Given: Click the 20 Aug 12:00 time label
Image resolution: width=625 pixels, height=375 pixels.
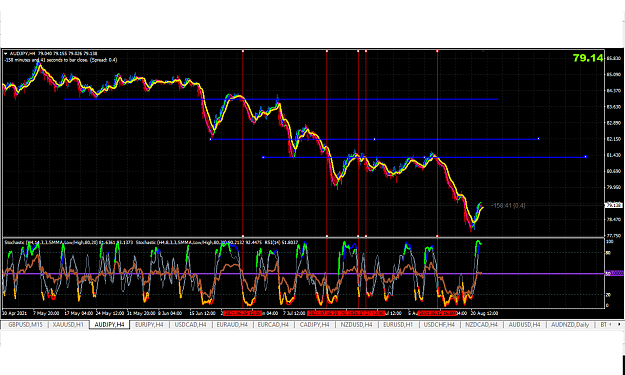Looking at the screenshot, I should 485,313.
